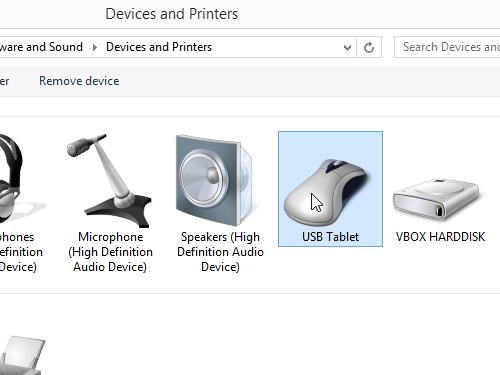This screenshot has height=375, width=500.
Task: Expand the breadcrumb arrow before Devices and Printers
Action: click(95, 47)
